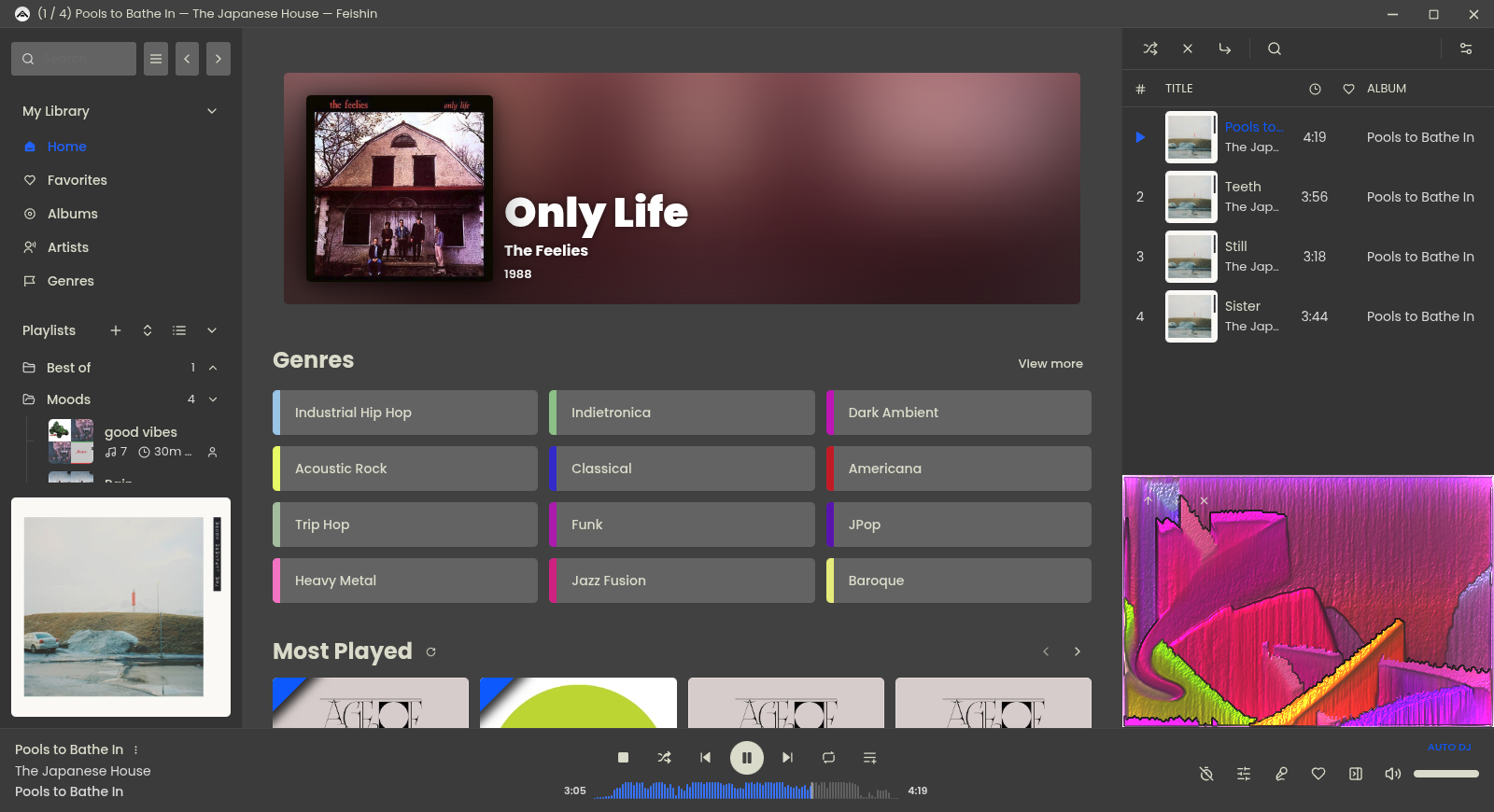The image size is (1494, 812).
Task: Open the Industrial Hip Hop genre
Action: (405, 413)
